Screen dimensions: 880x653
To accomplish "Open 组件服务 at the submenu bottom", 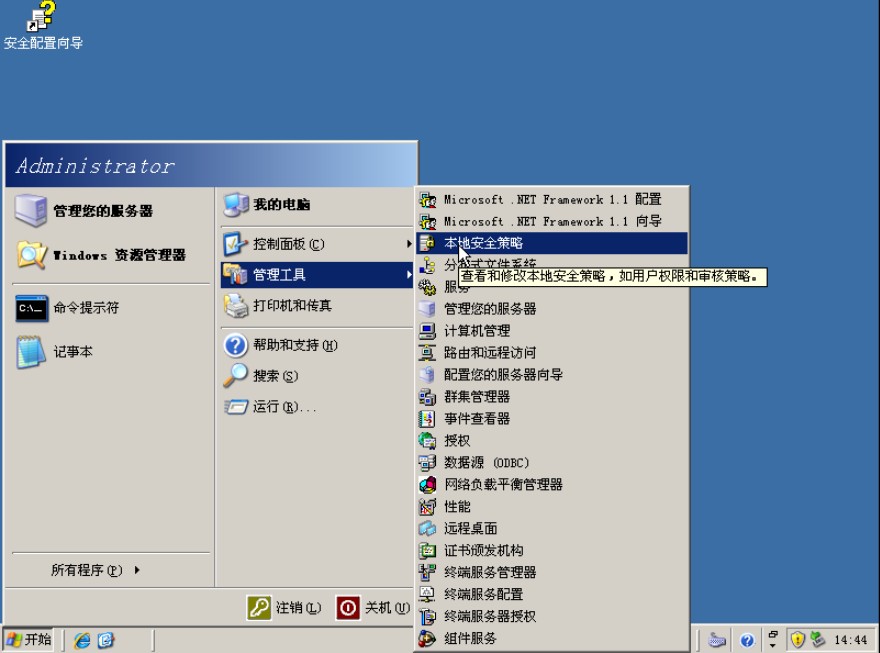I will (552, 638).
